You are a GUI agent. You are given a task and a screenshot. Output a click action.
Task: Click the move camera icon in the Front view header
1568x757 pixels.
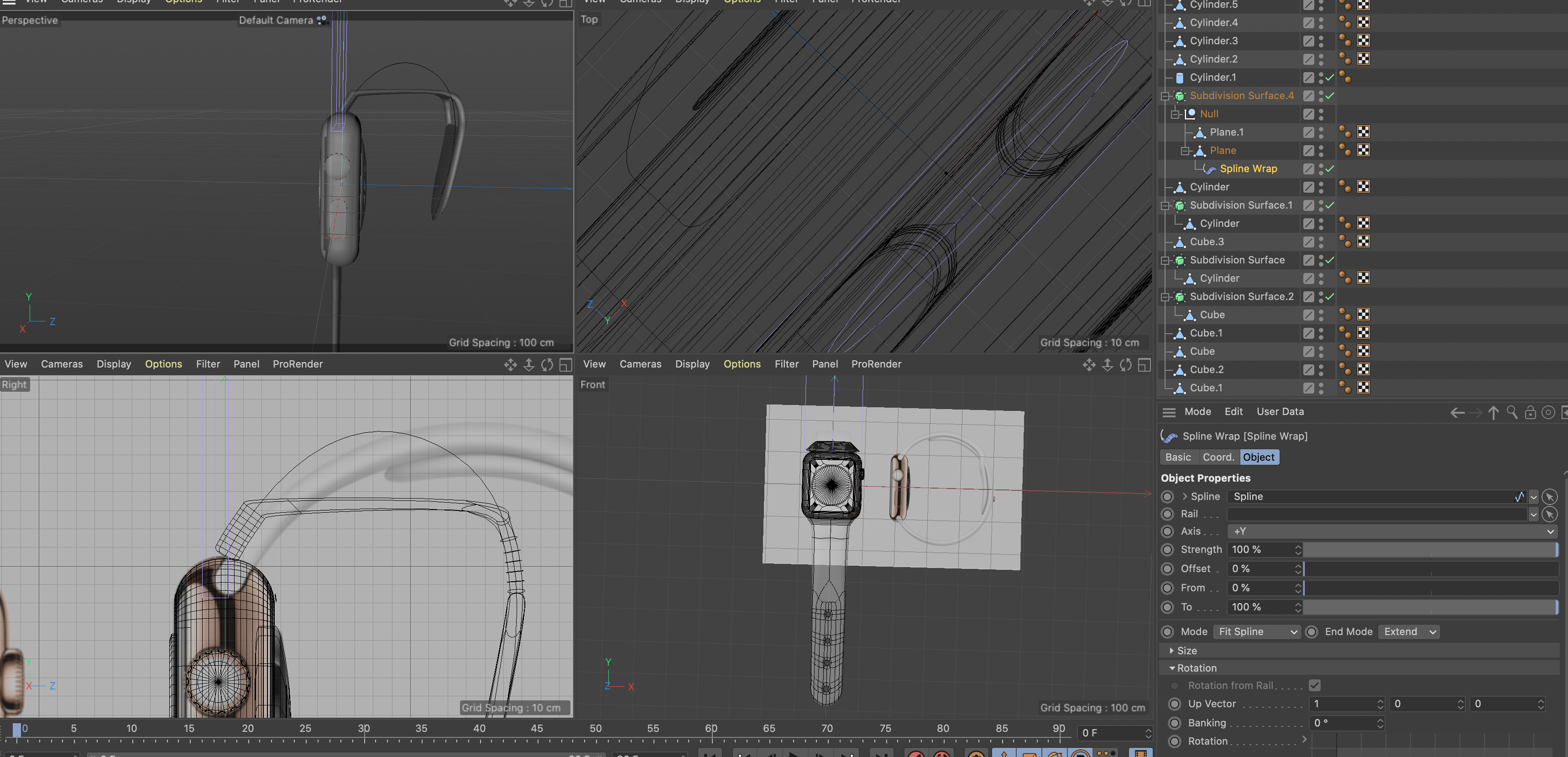coord(1089,364)
